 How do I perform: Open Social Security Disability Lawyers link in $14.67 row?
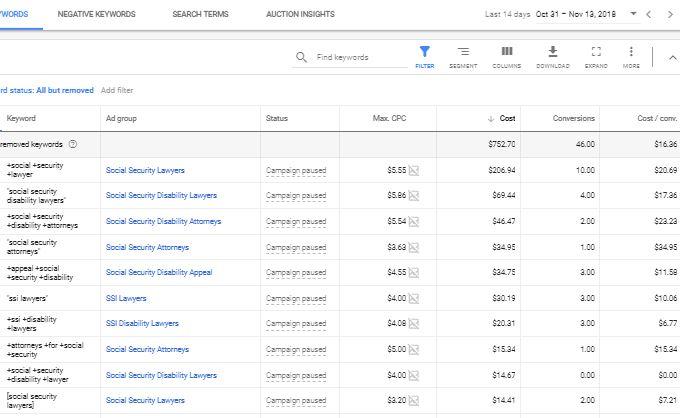pyautogui.click(x=161, y=375)
